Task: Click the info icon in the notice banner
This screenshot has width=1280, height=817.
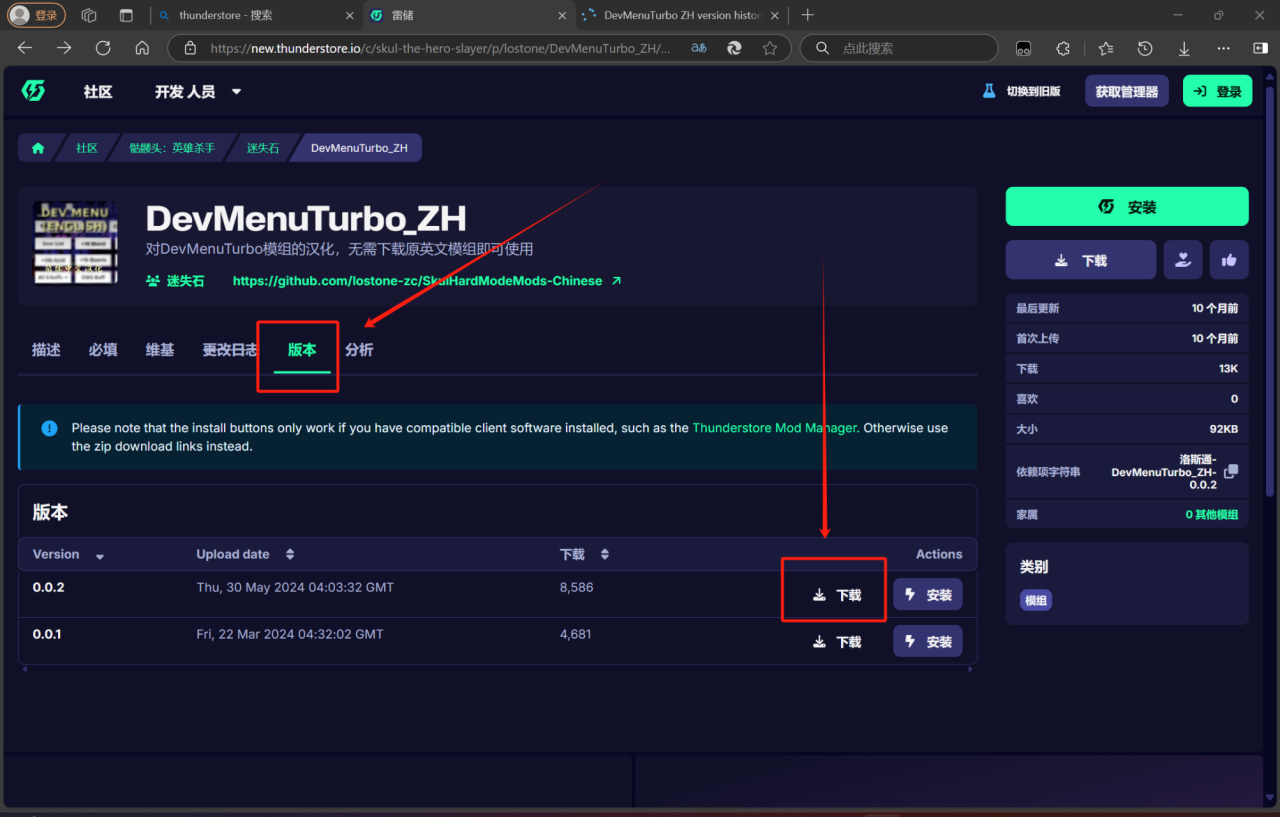Action: tap(49, 428)
